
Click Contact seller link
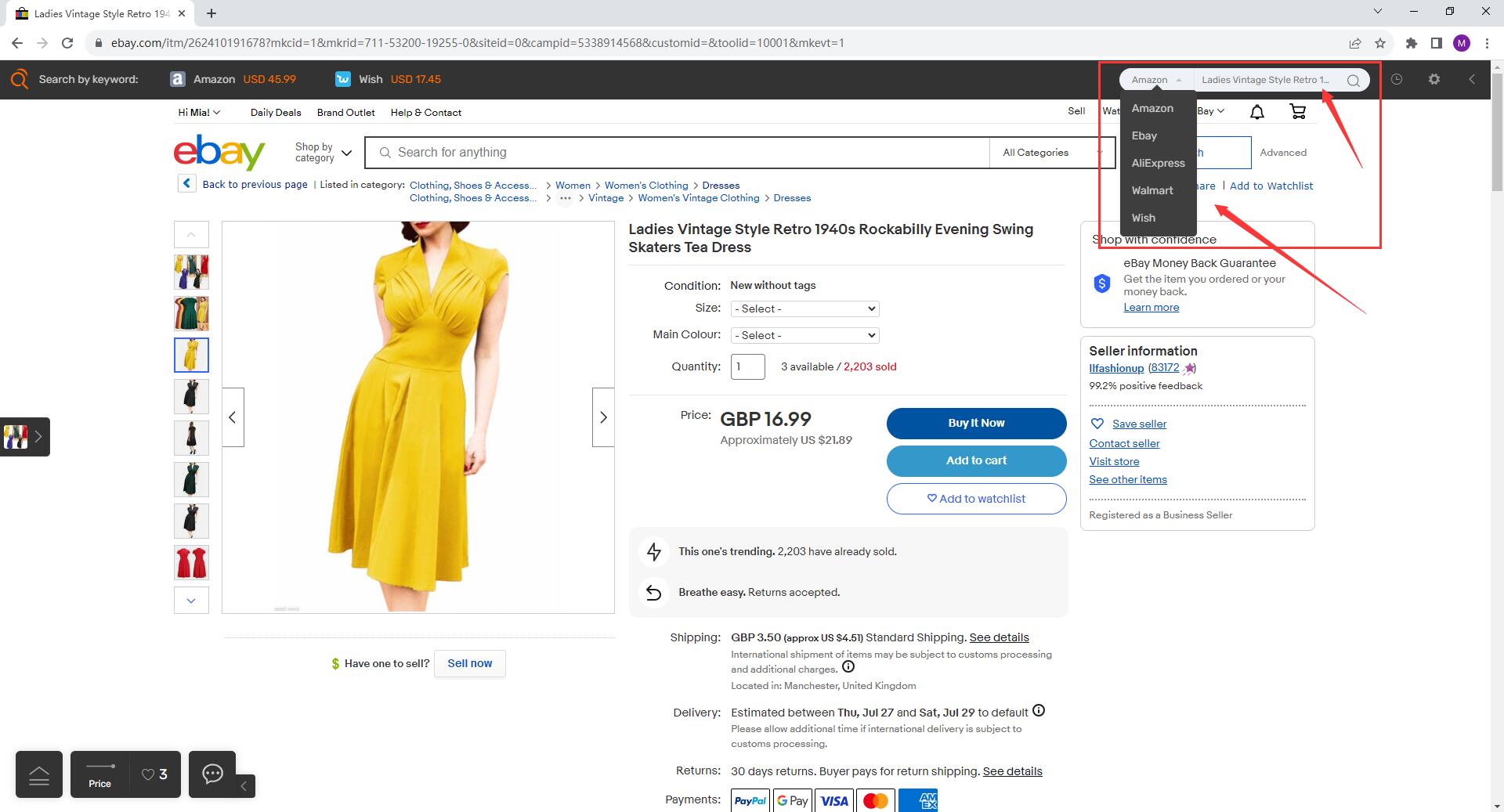pos(1124,443)
